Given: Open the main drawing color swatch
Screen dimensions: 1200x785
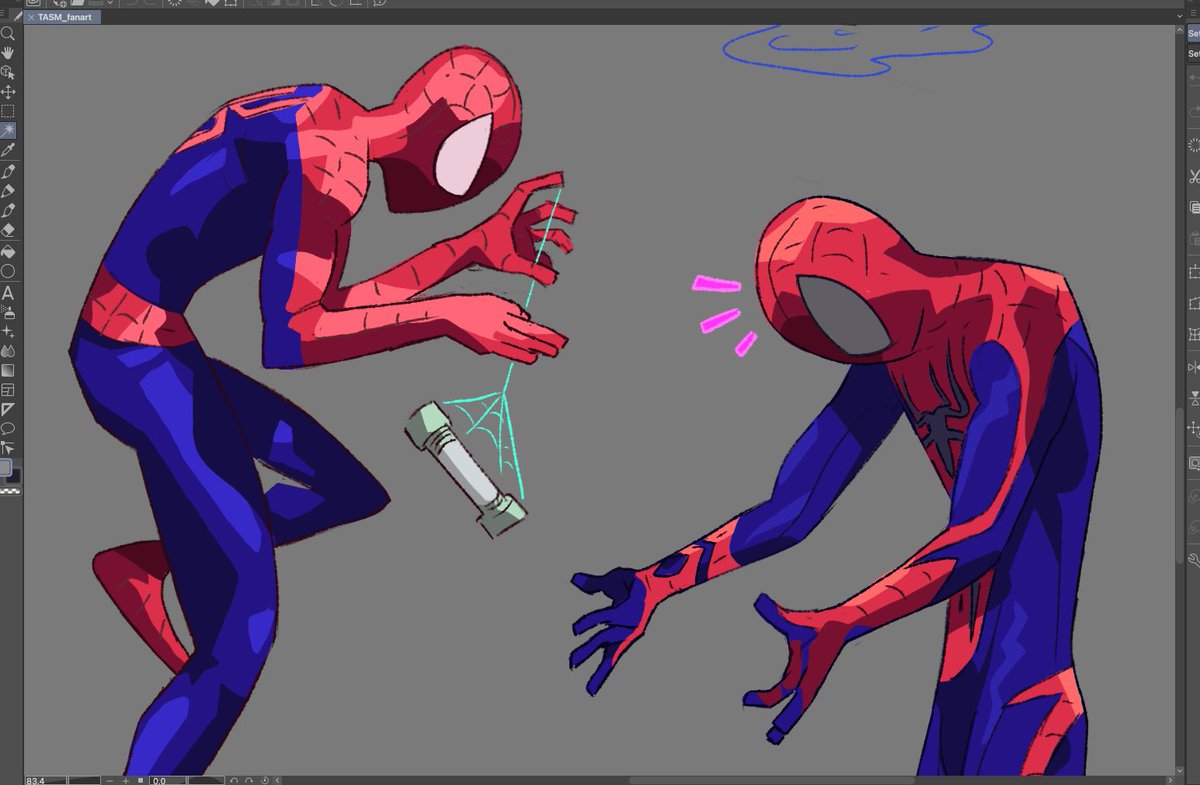Looking at the screenshot, I should click(6, 468).
